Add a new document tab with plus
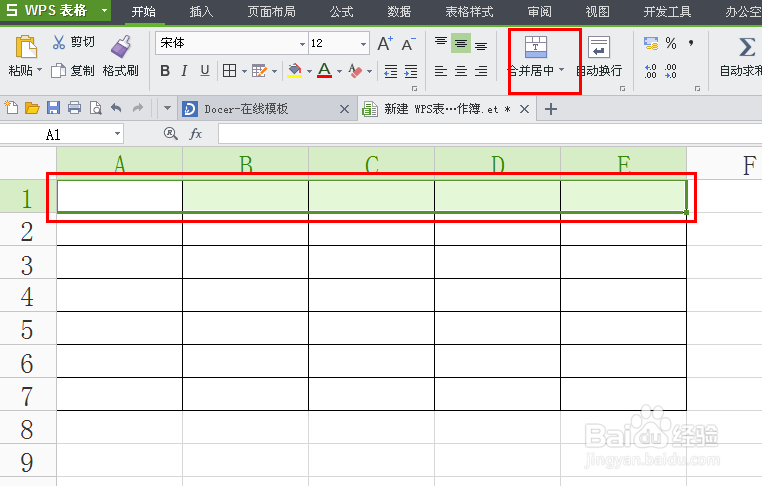762x486 pixels. tap(551, 109)
